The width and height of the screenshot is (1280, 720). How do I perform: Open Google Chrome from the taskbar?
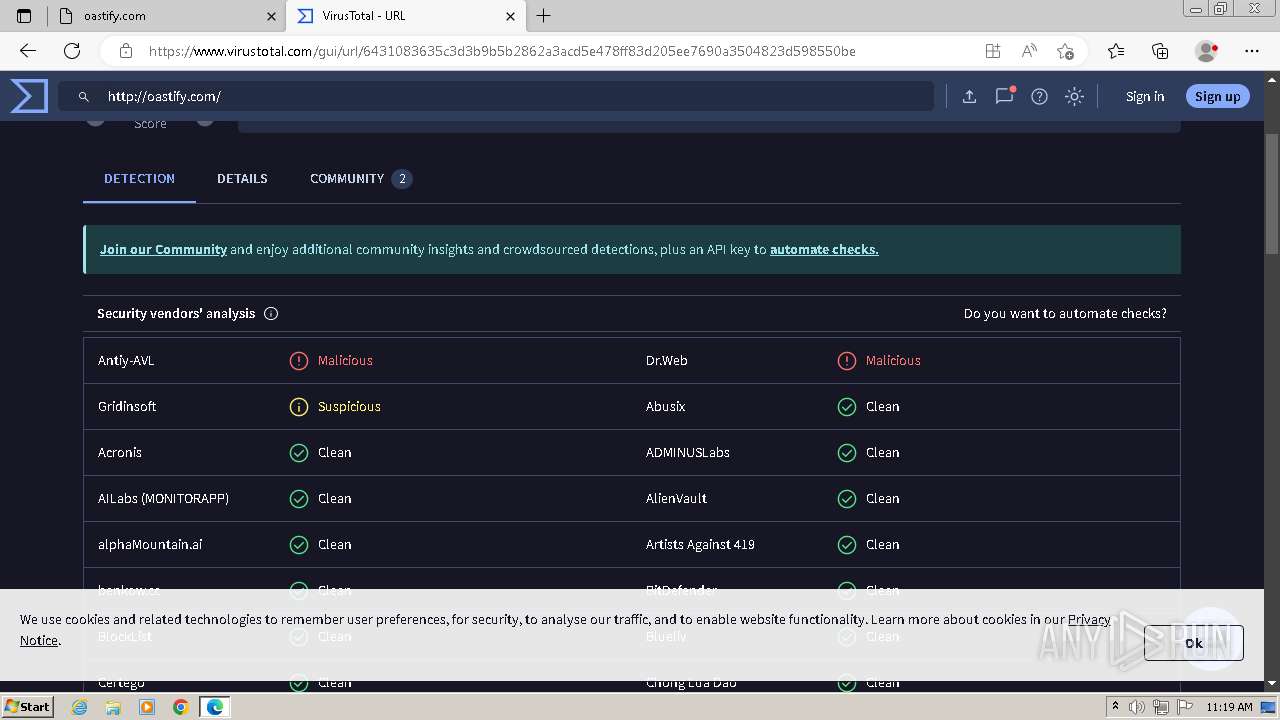(x=181, y=707)
